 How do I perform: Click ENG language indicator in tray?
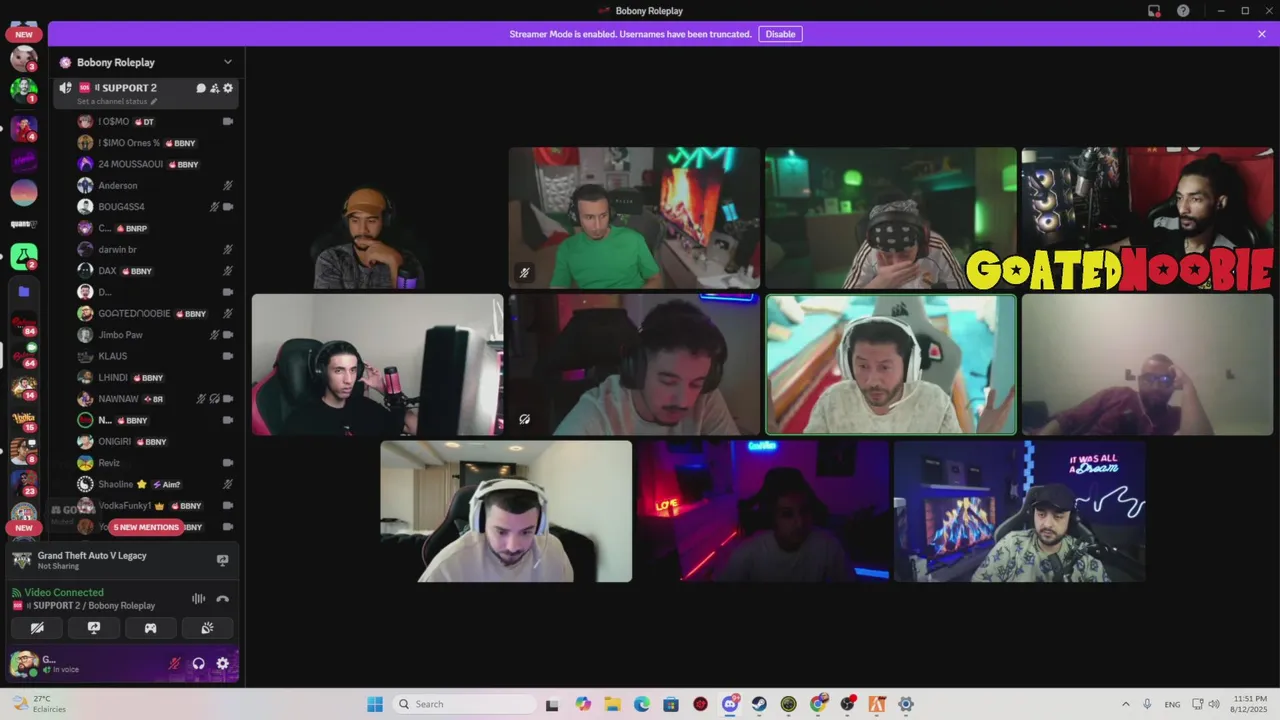(1172, 704)
